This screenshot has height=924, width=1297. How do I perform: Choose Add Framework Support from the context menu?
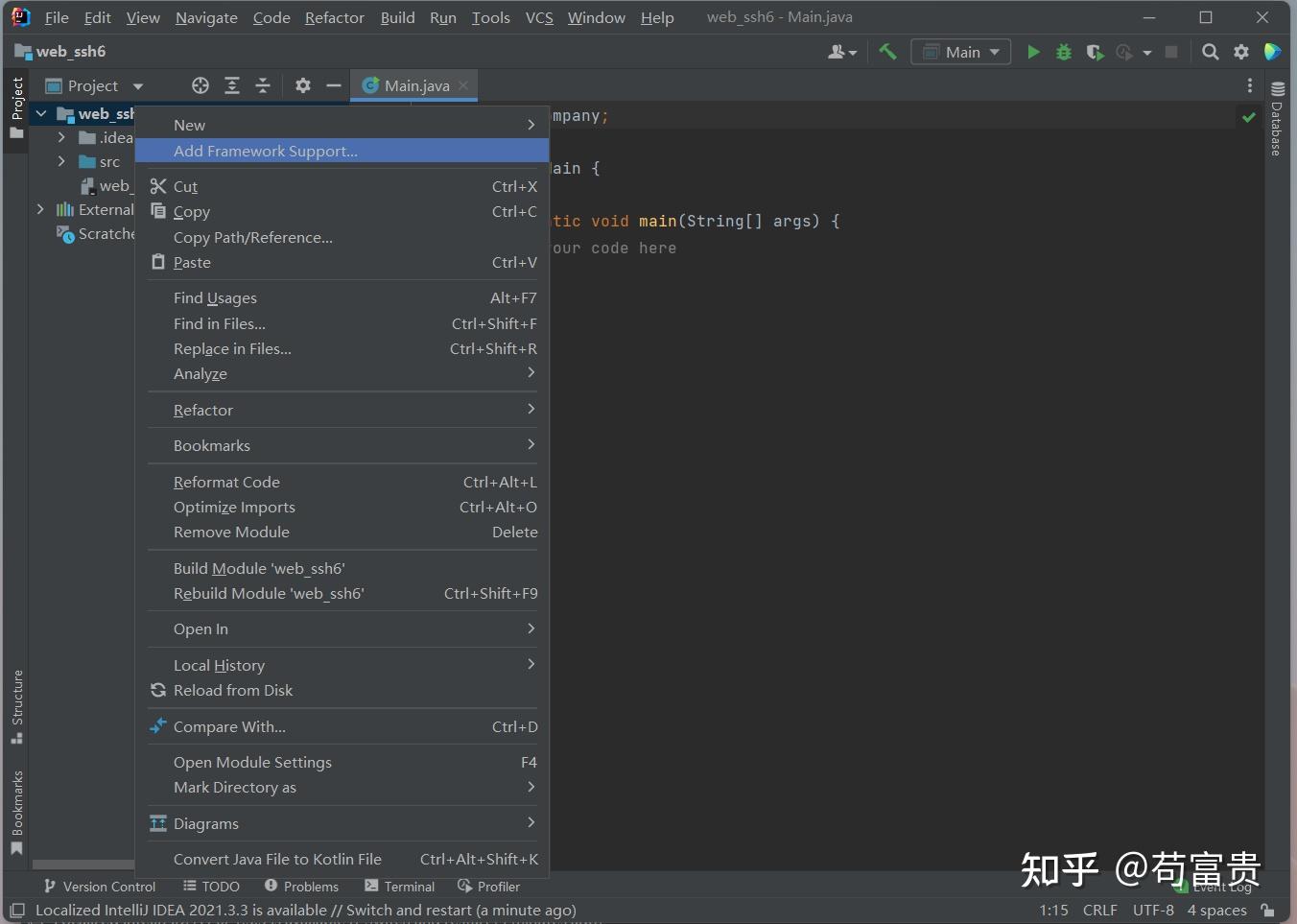266,151
